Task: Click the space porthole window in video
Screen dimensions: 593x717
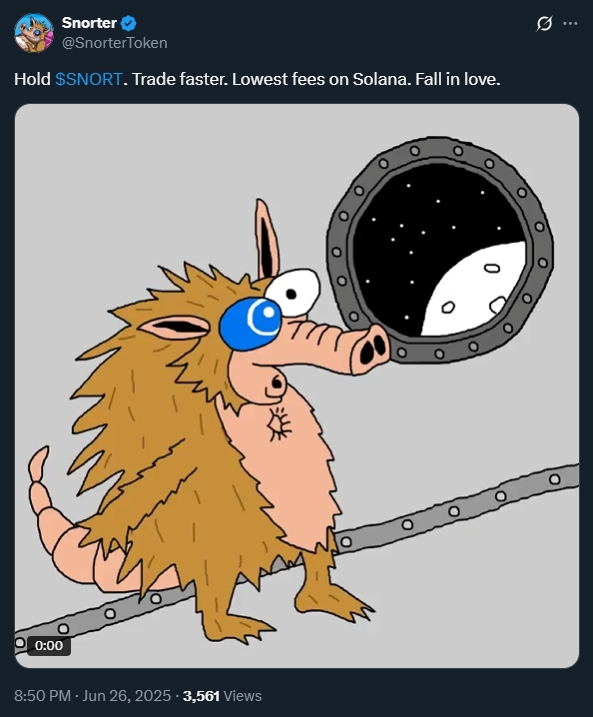Action: 440,249
